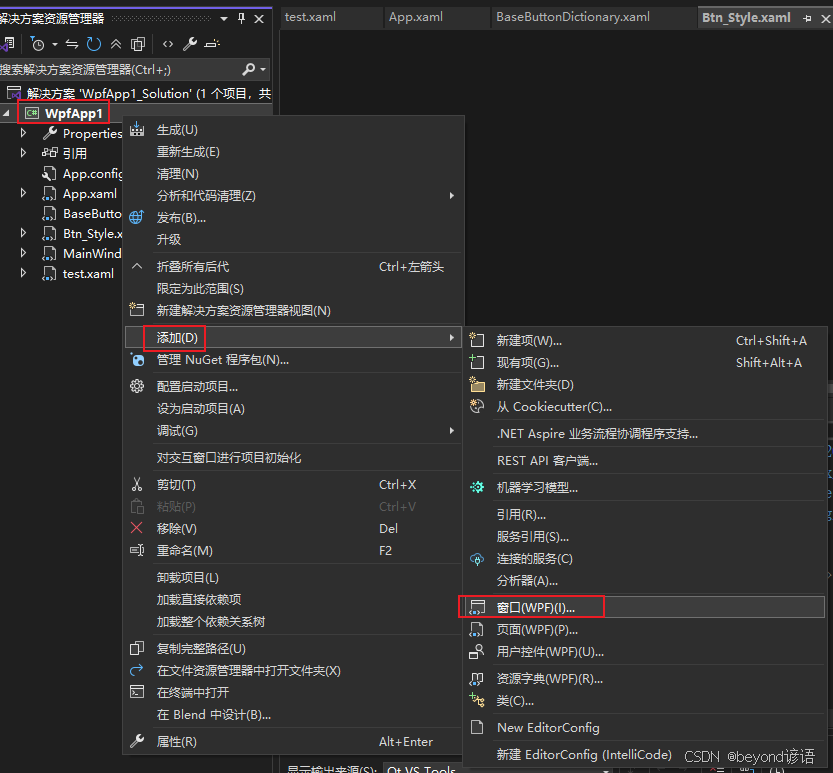Click scissors icon beside 剪切(T)
Viewport: 833px width, 773px height.
tap(137, 484)
